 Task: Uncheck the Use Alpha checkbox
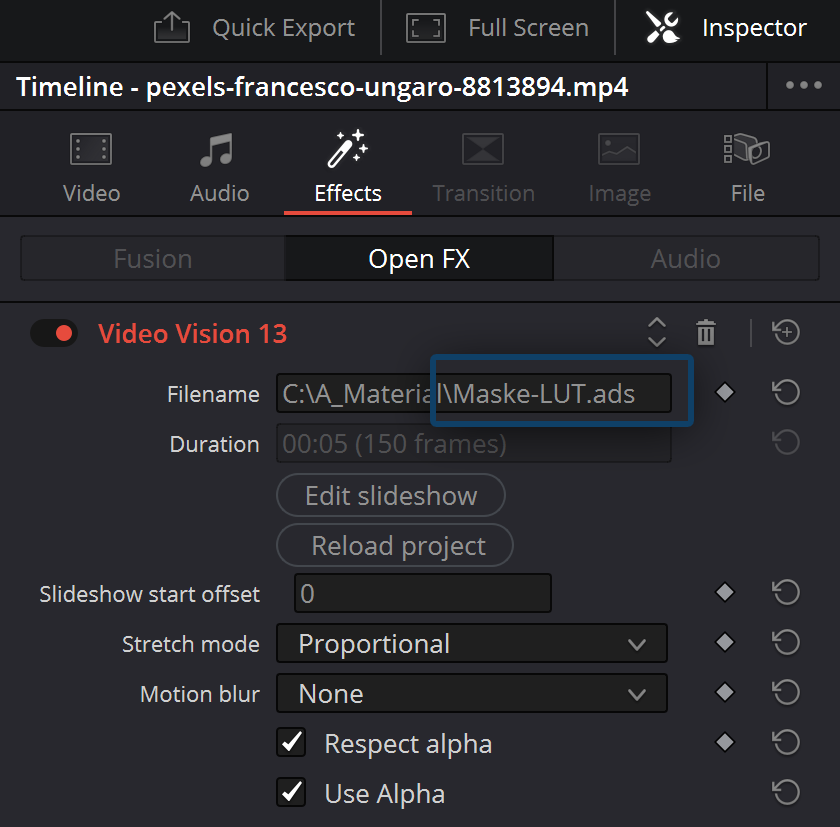click(292, 793)
